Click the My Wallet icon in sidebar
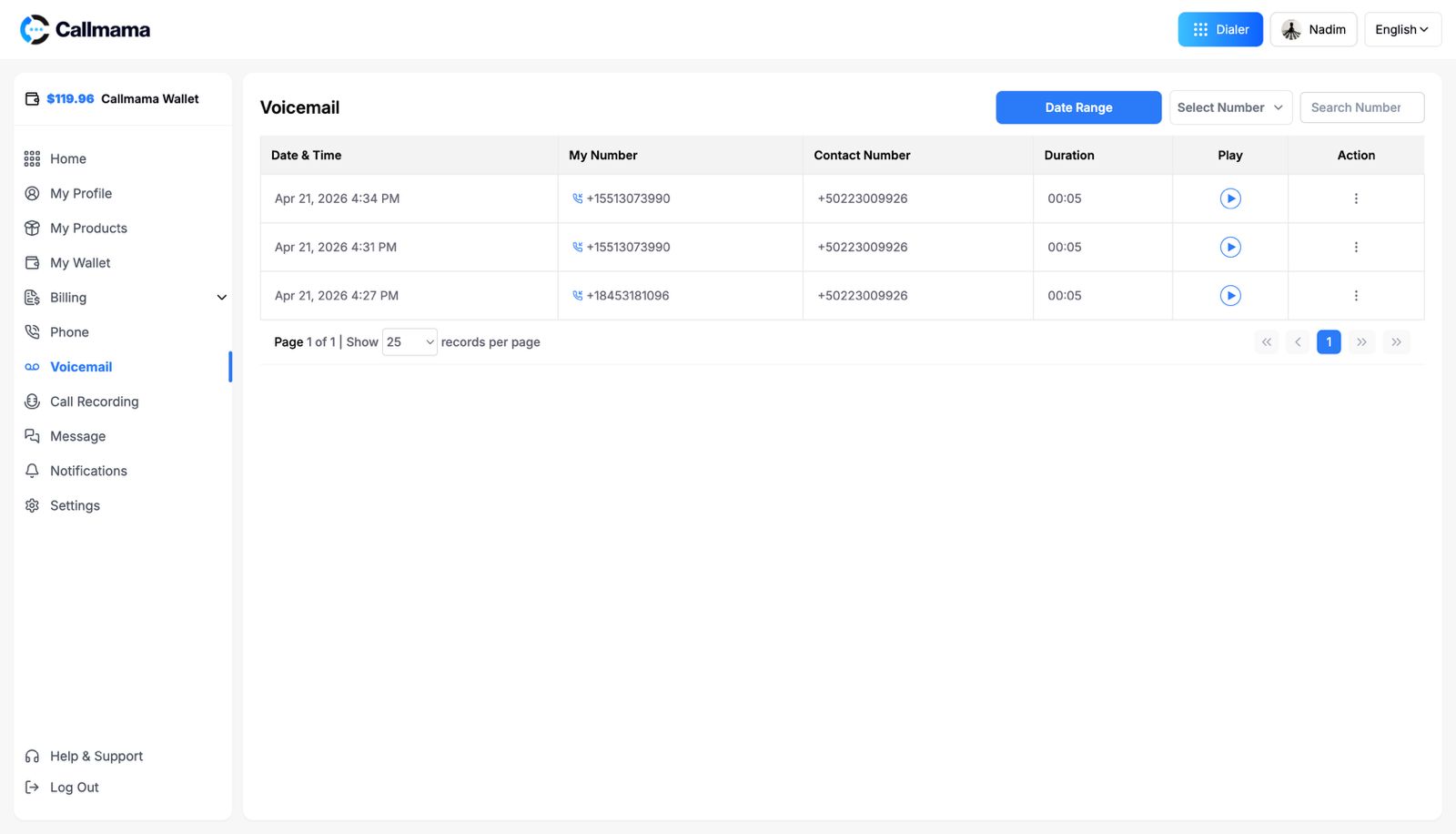 coord(32,262)
